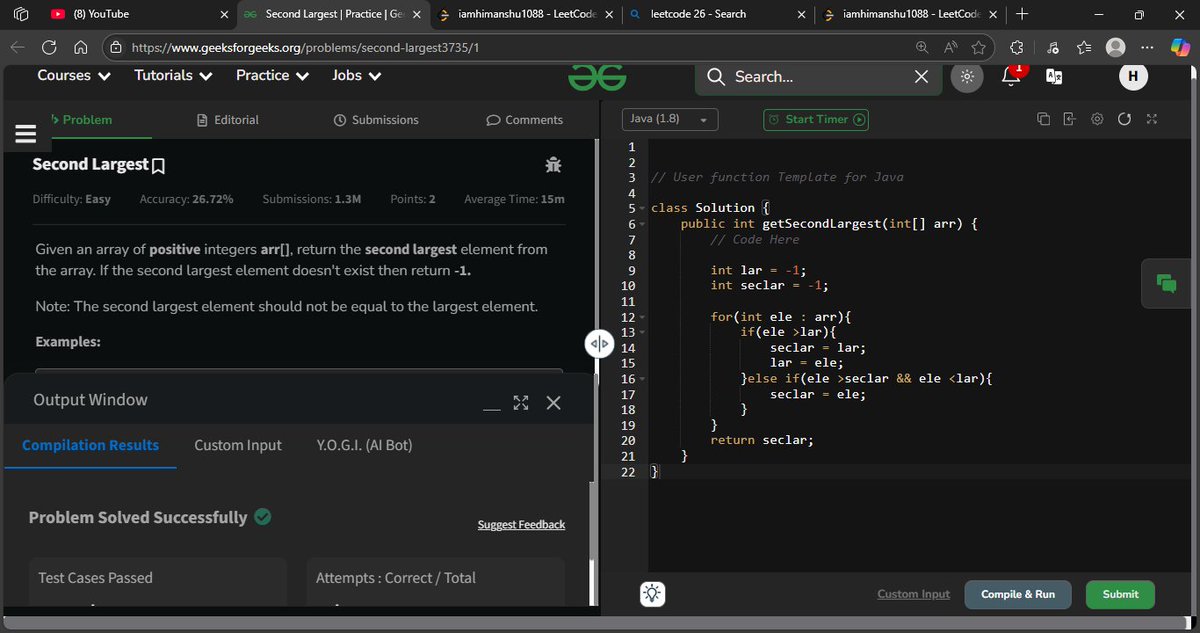Expand the Tutorials dropdown

[x=173, y=75]
